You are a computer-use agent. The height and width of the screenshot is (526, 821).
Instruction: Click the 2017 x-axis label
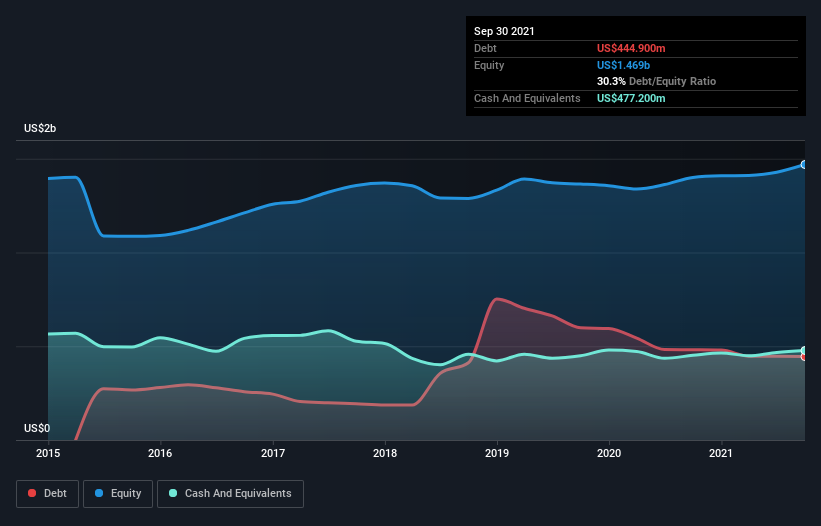pyautogui.click(x=273, y=453)
